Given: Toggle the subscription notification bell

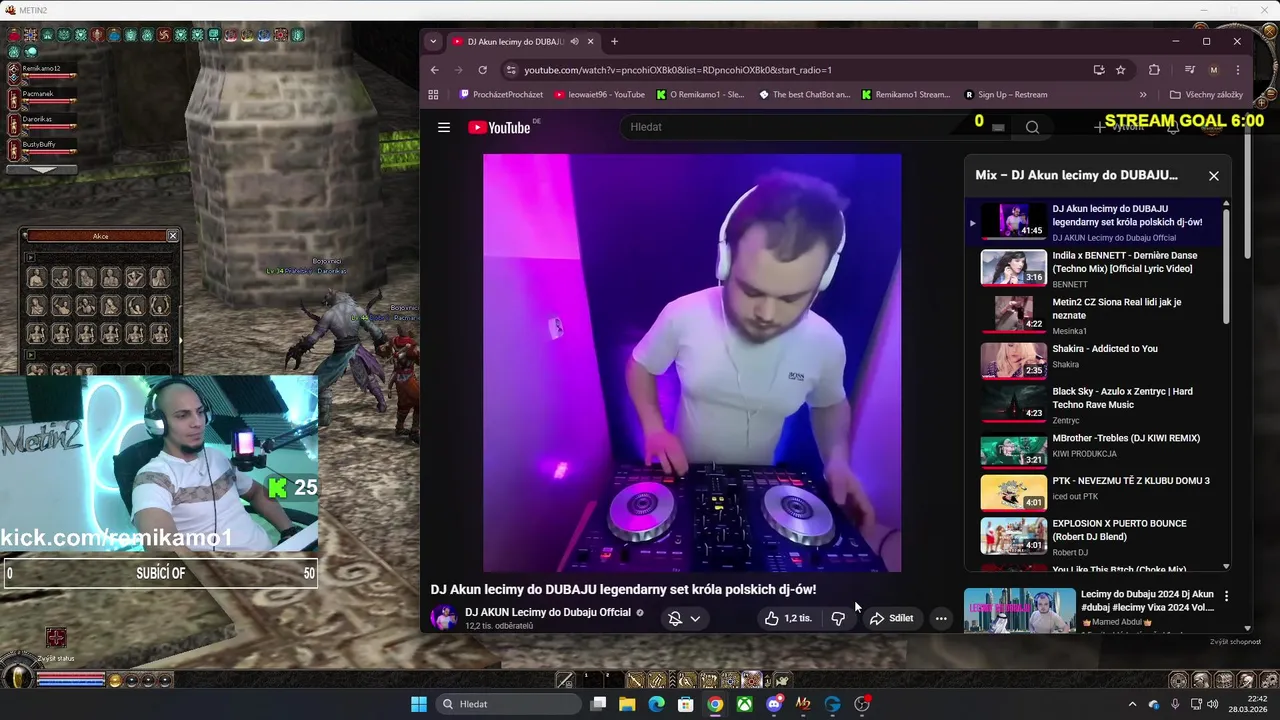Looking at the screenshot, I should point(675,618).
